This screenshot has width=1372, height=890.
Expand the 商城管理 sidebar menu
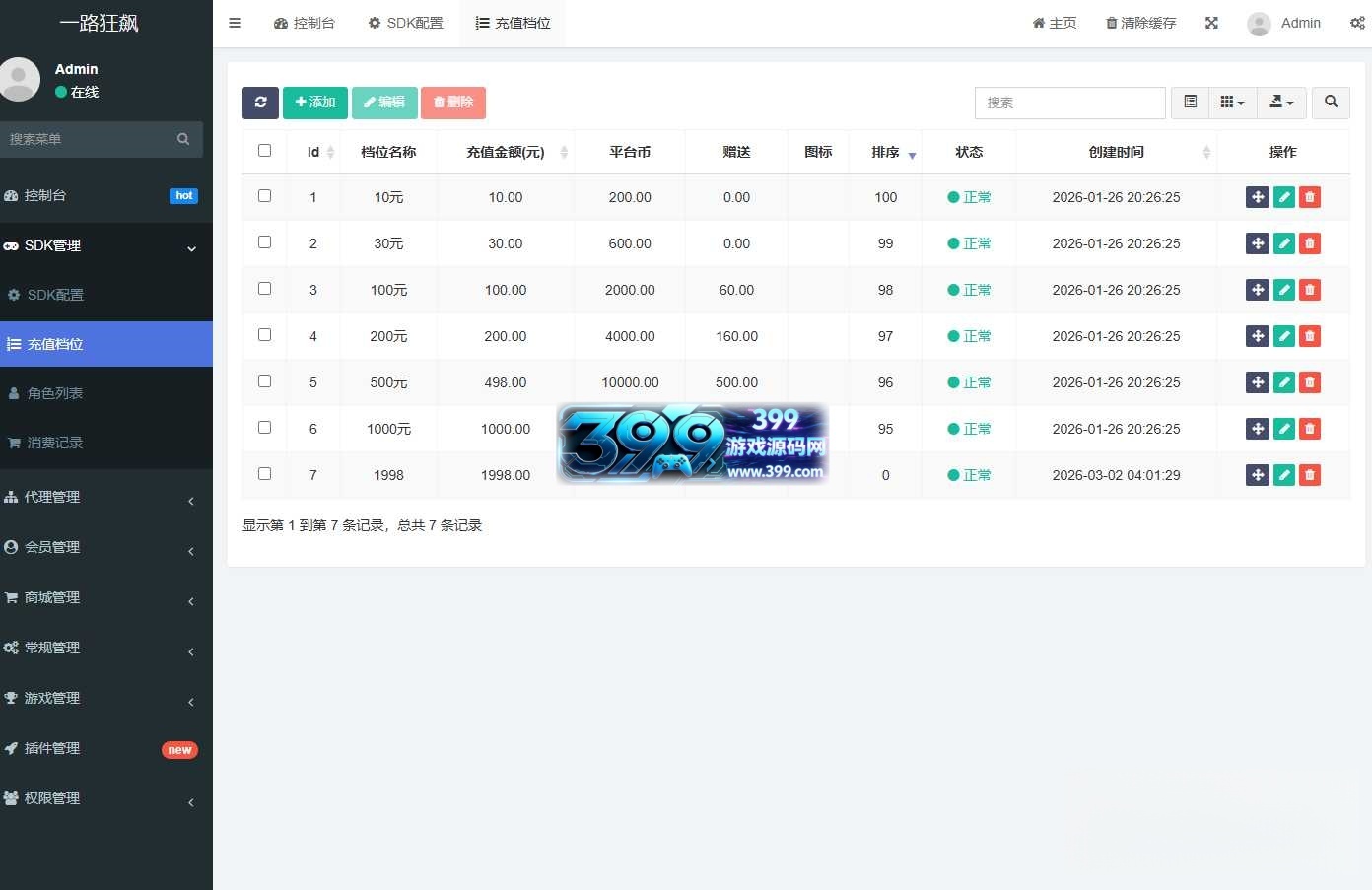coord(106,598)
